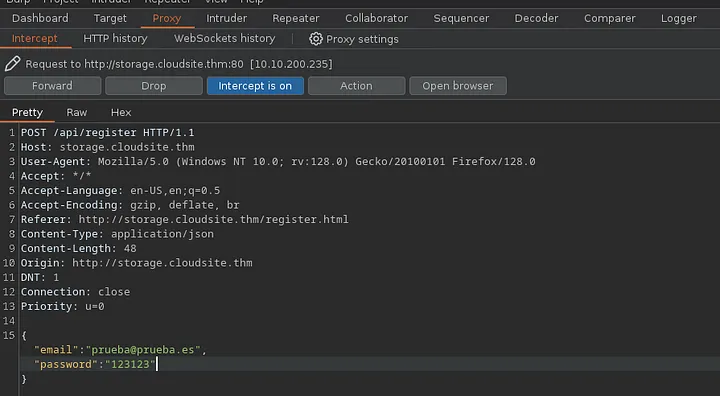Click the Accept-Encoding header line
Viewport: 720px width, 396px height.
[130, 205]
